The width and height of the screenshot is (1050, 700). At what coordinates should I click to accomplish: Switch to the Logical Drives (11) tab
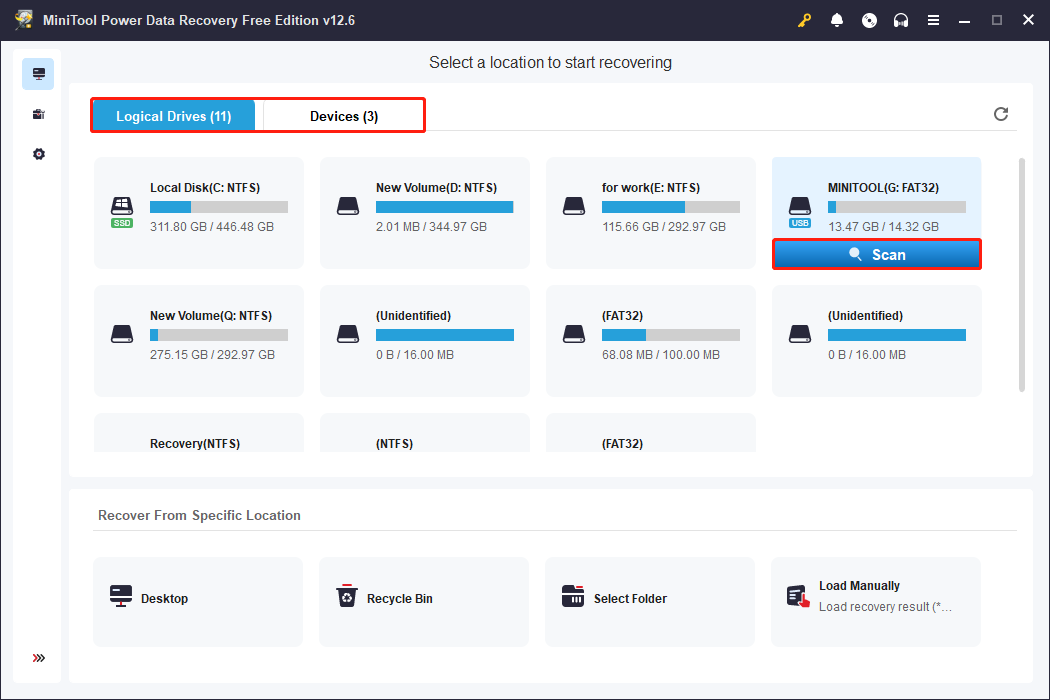pos(173,116)
